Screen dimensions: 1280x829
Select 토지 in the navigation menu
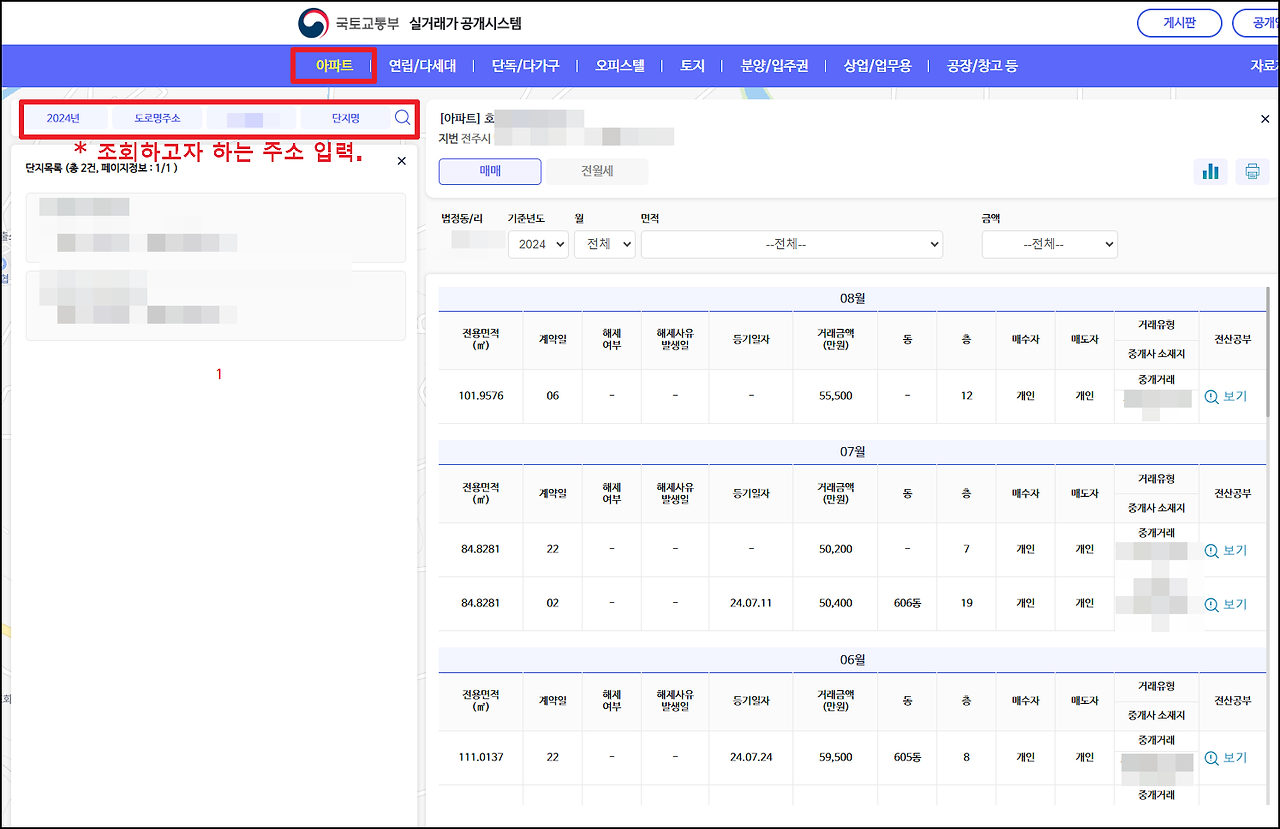click(690, 65)
